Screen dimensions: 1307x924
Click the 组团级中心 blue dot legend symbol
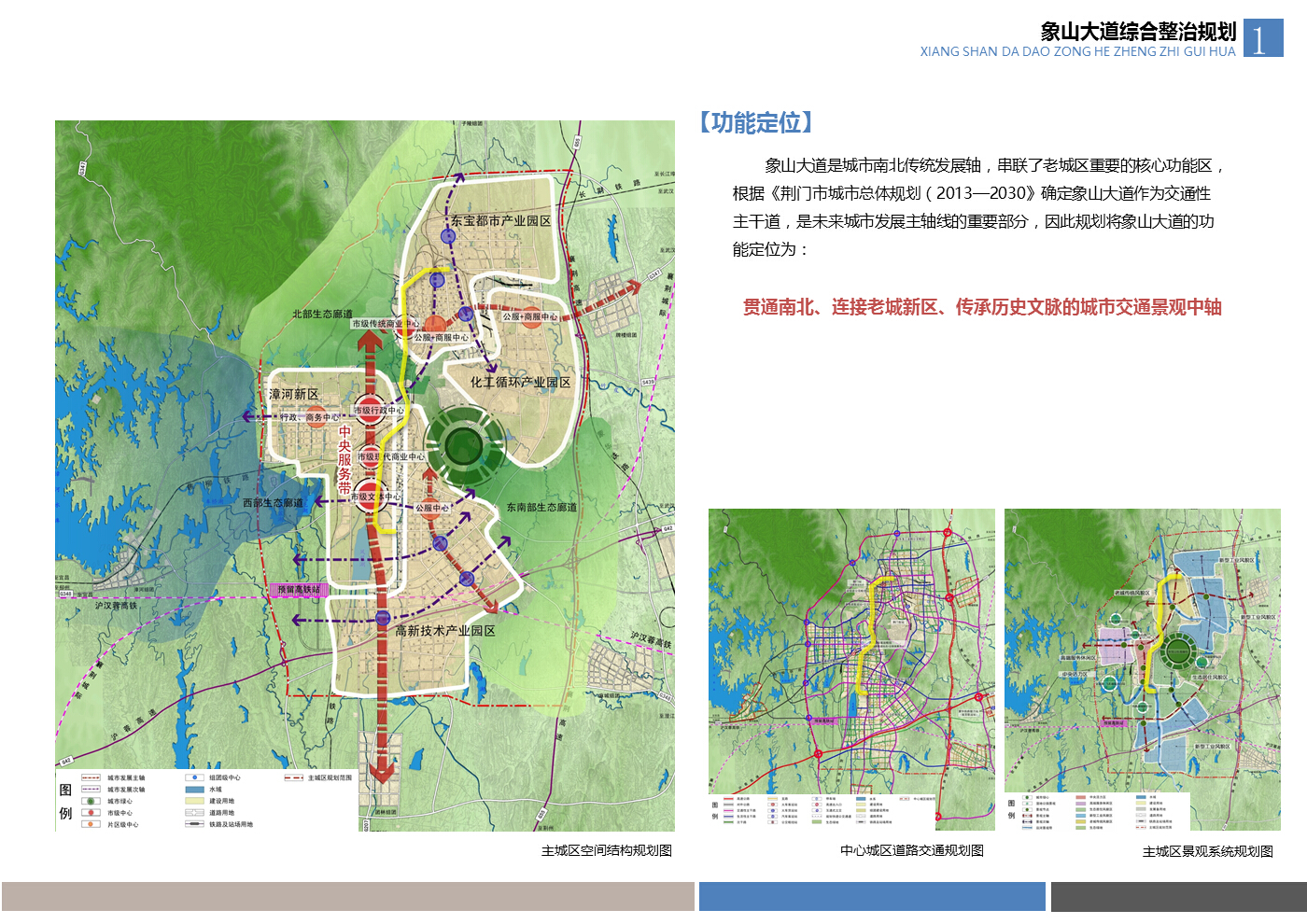tap(194, 777)
